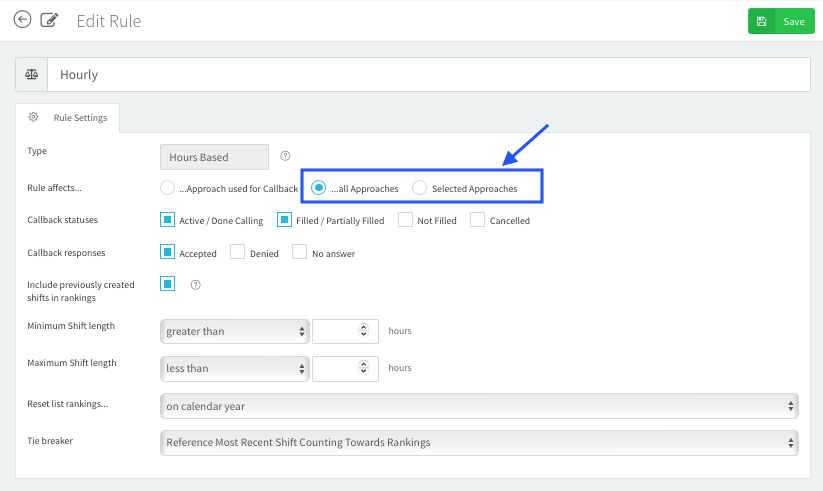Click the Maximum Shift length label

pos(72,363)
